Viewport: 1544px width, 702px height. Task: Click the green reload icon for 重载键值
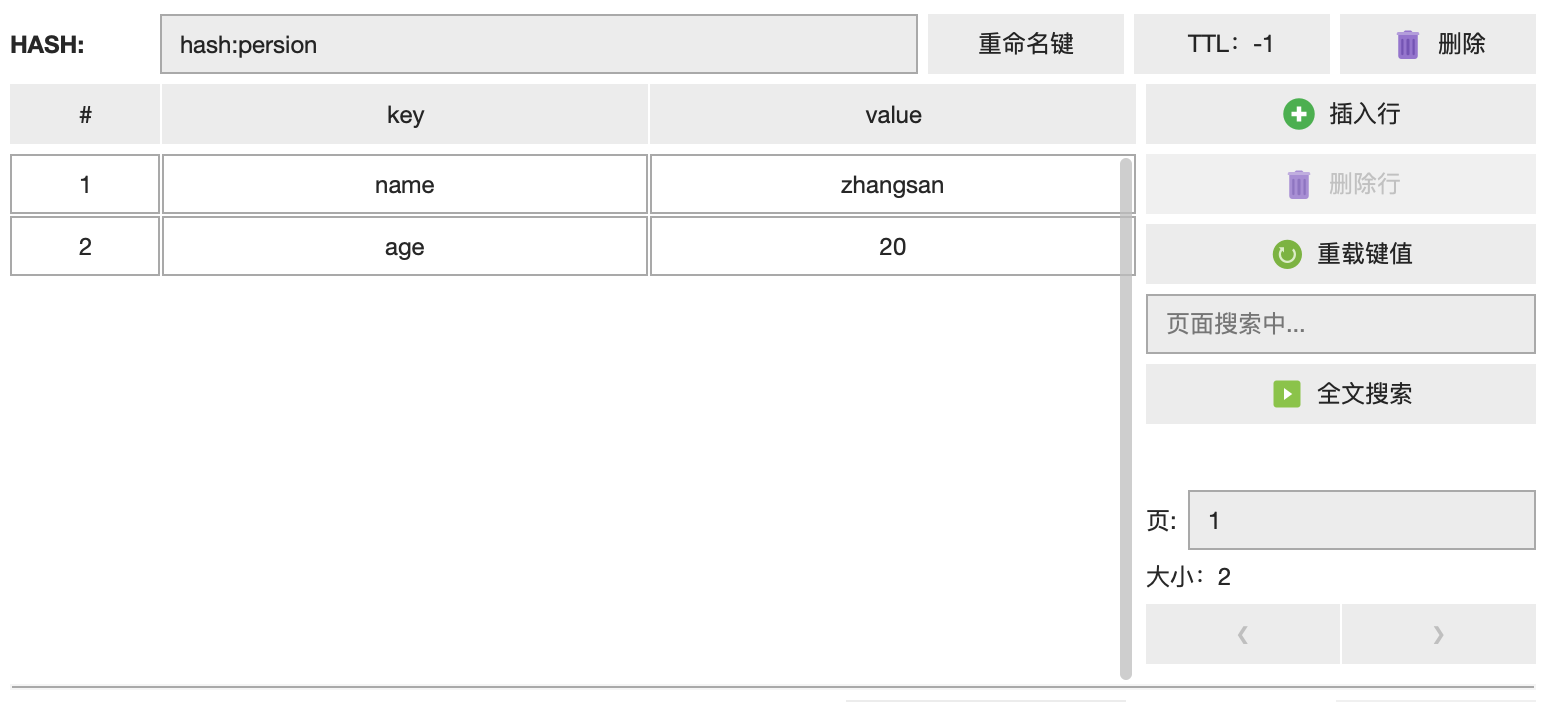point(1287,254)
